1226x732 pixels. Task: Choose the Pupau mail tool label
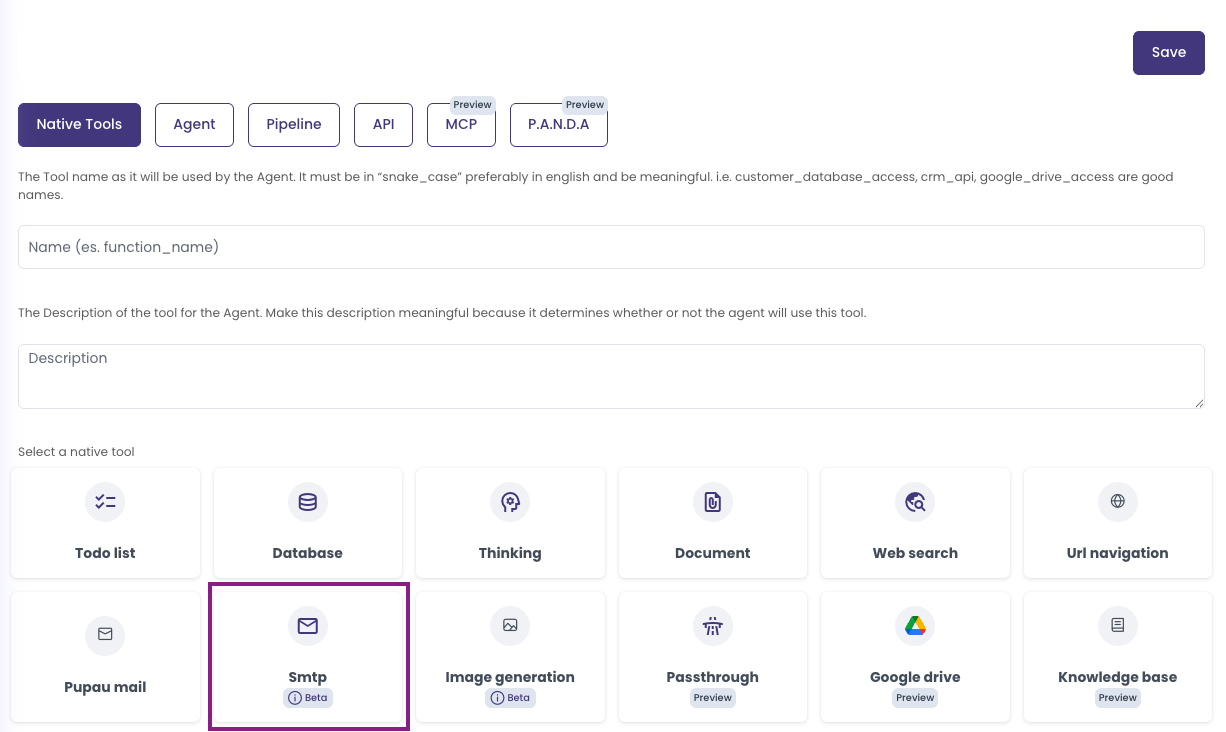click(105, 687)
